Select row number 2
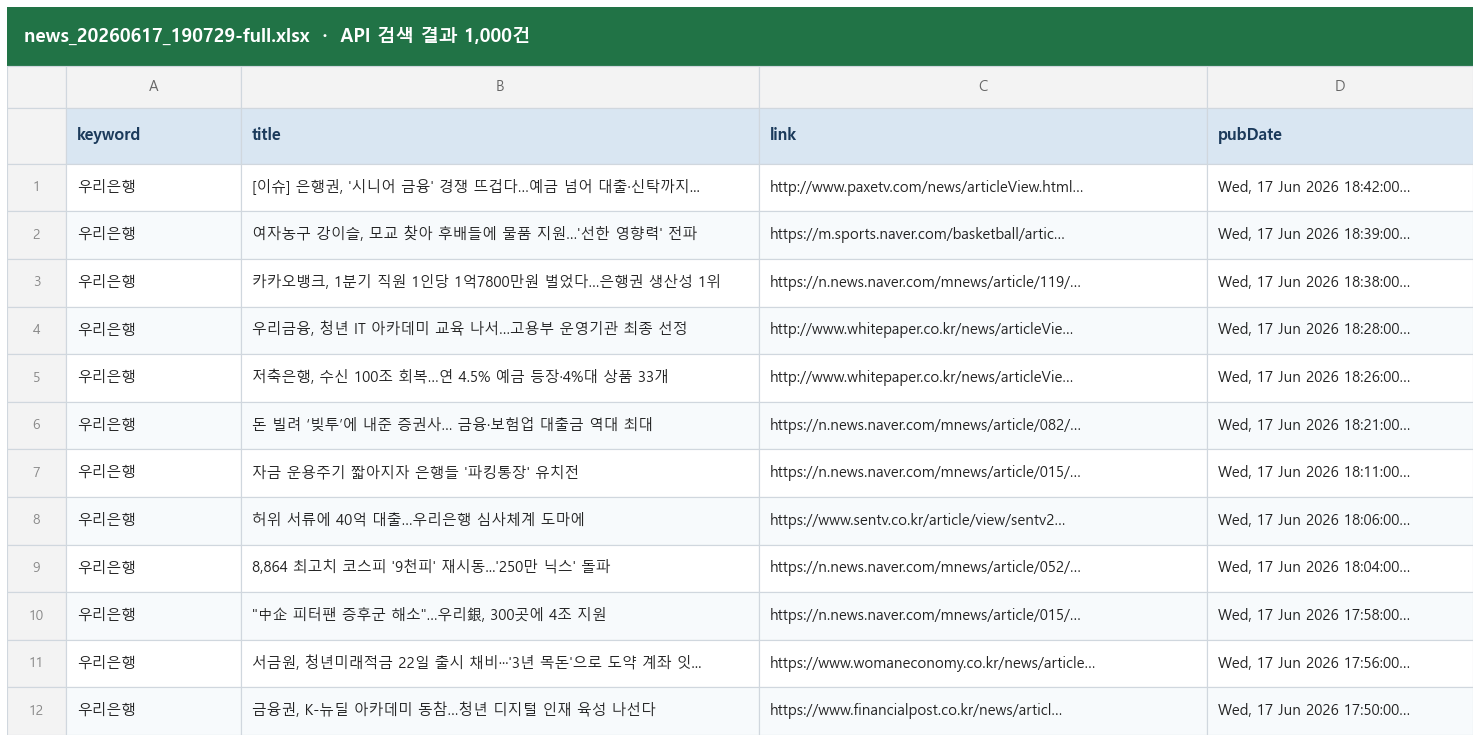This screenshot has height=742, width=1479. tap(37, 235)
